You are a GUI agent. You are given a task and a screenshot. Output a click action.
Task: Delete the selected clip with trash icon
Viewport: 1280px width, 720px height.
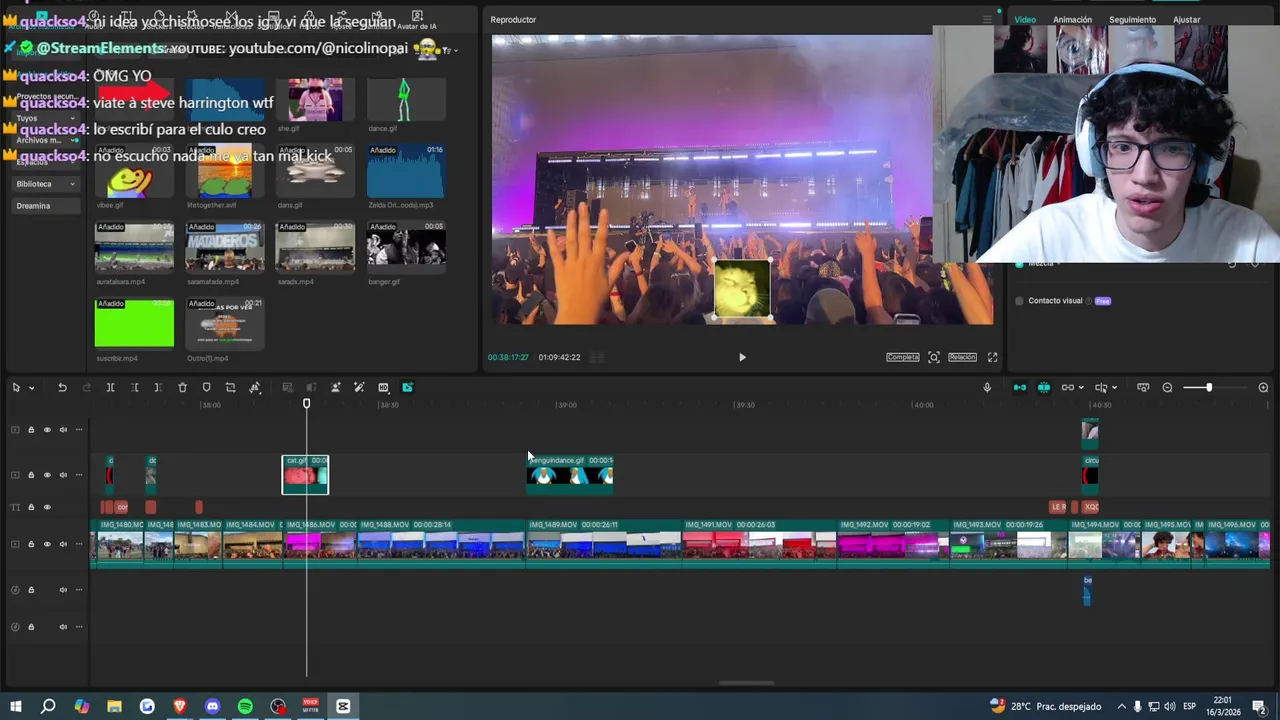pos(182,388)
